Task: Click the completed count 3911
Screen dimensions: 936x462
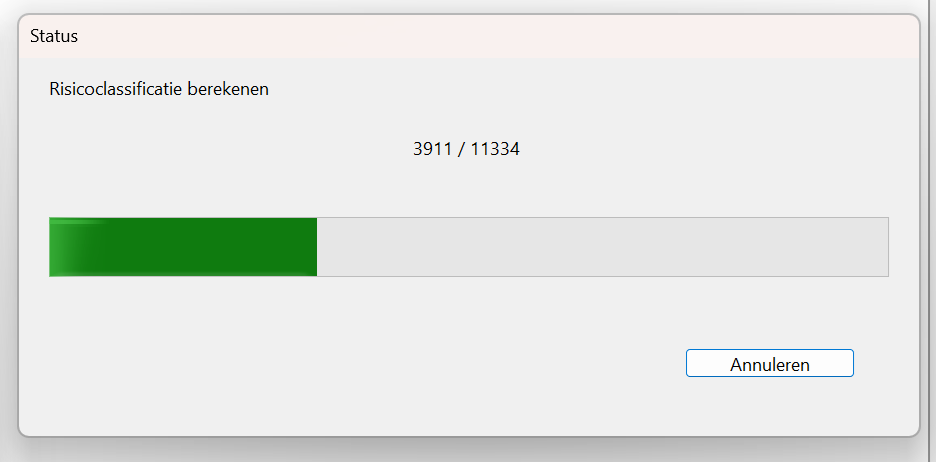Action: 432,149
